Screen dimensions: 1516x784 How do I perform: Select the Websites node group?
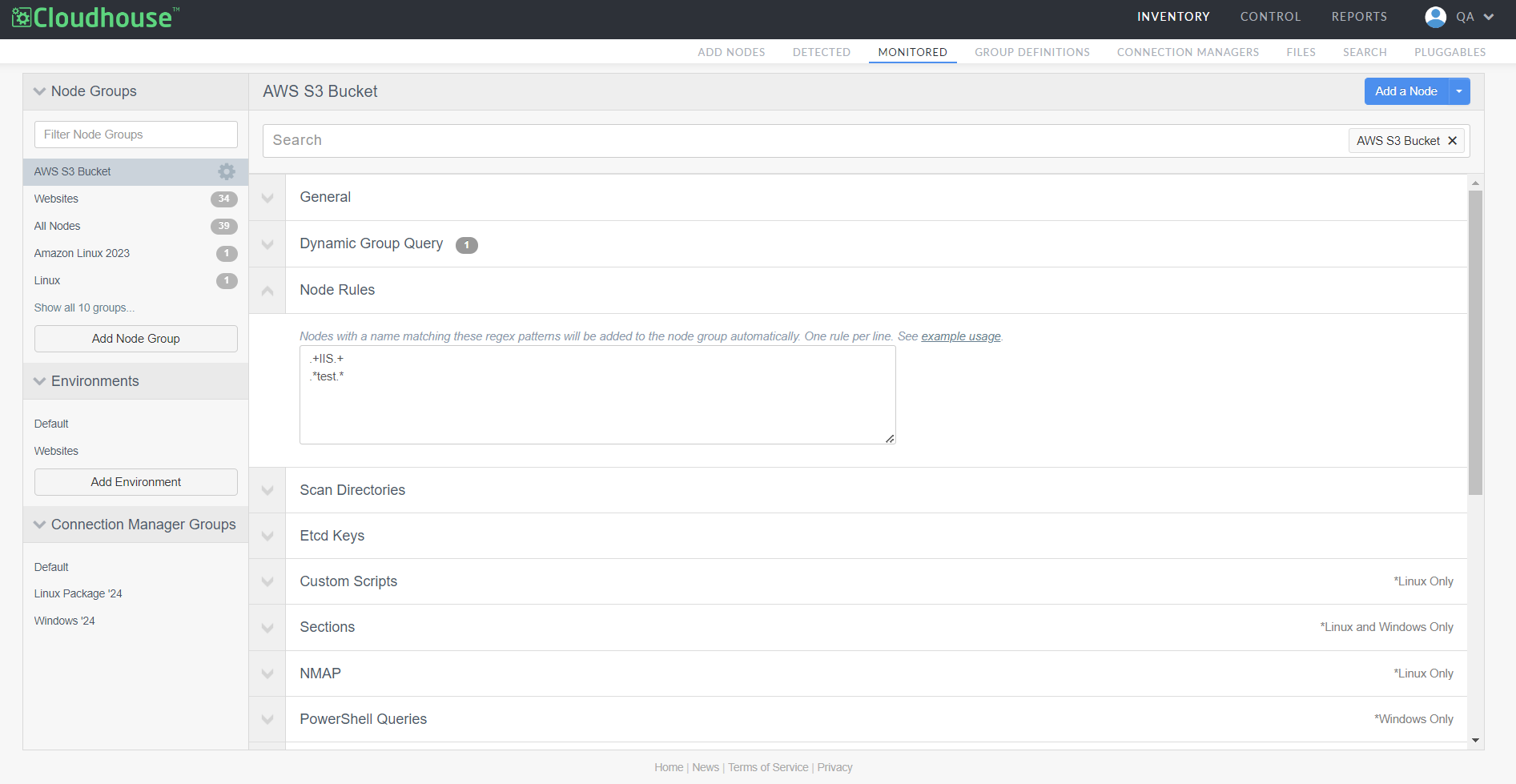click(56, 199)
